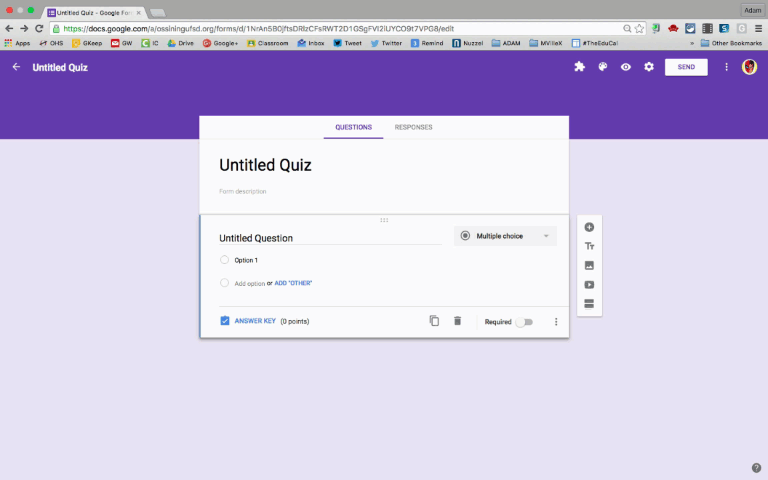
Task: Switch to the RESPONSES tab
Action: (x=413, y=127)
